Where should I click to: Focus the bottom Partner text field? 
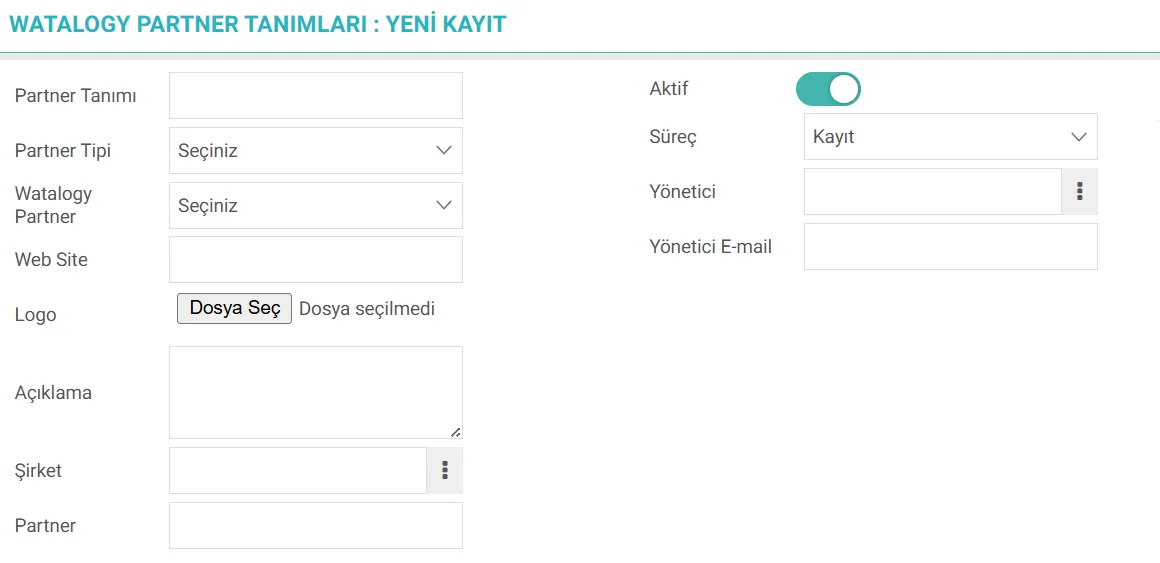(315, 526)
